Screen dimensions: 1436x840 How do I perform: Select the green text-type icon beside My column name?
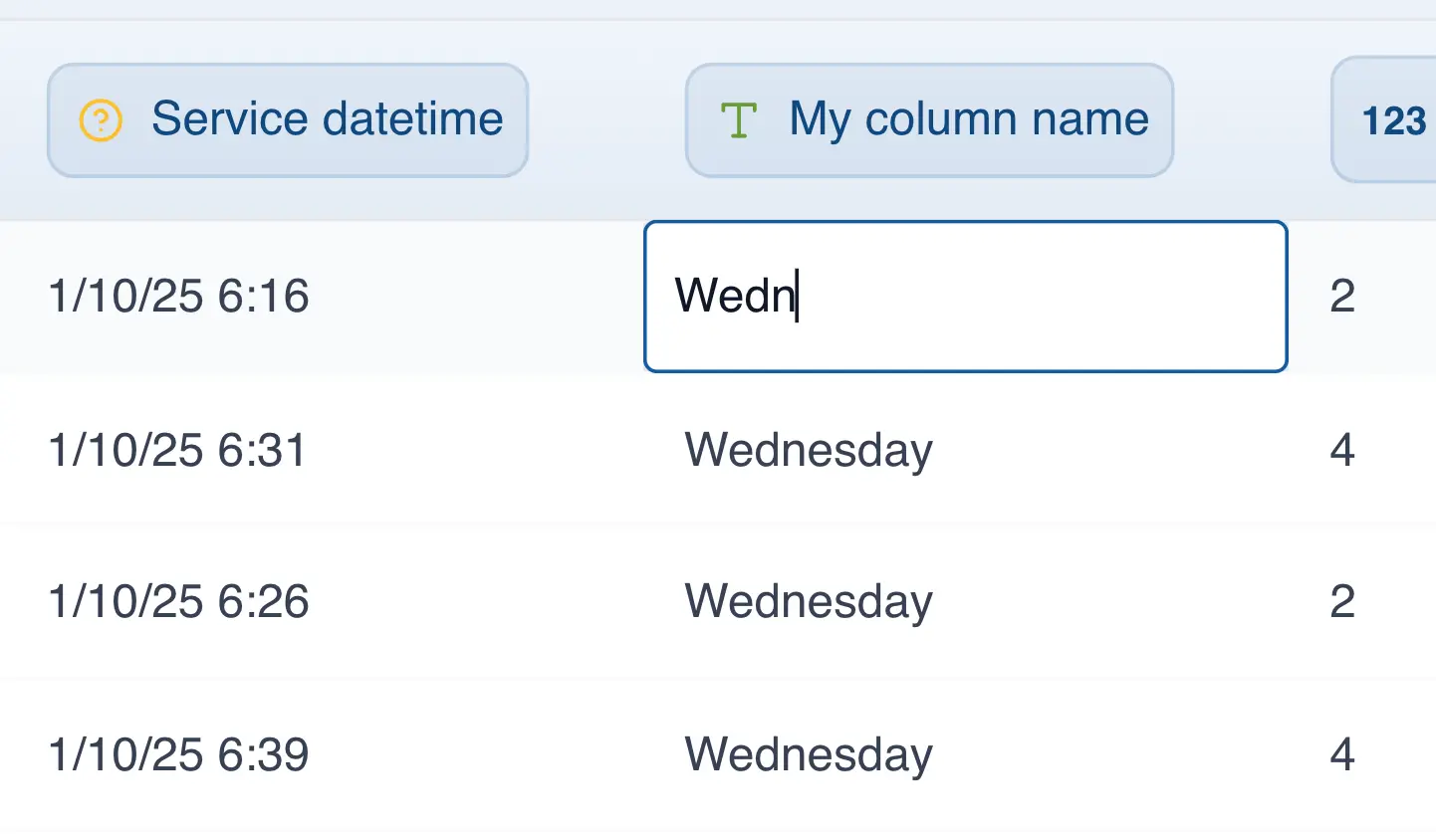(x=738, y=120)
